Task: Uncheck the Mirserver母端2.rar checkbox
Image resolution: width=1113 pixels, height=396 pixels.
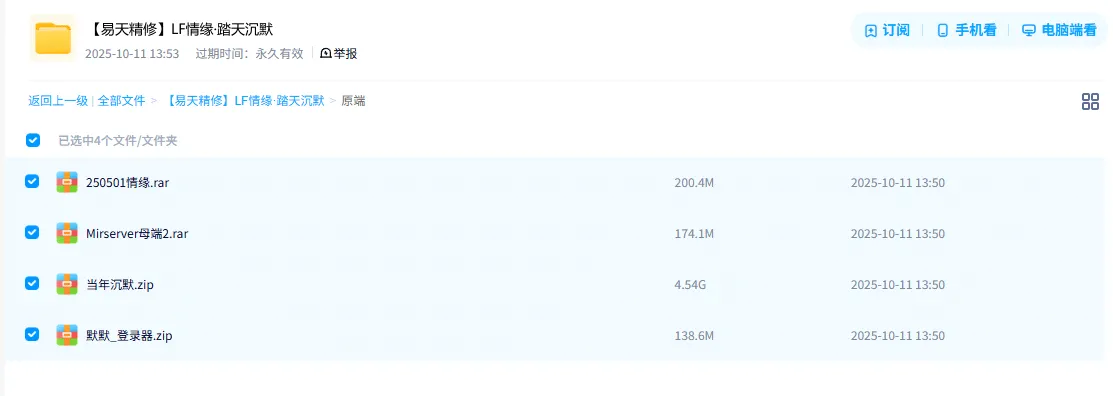Action: tap(32, 232)
